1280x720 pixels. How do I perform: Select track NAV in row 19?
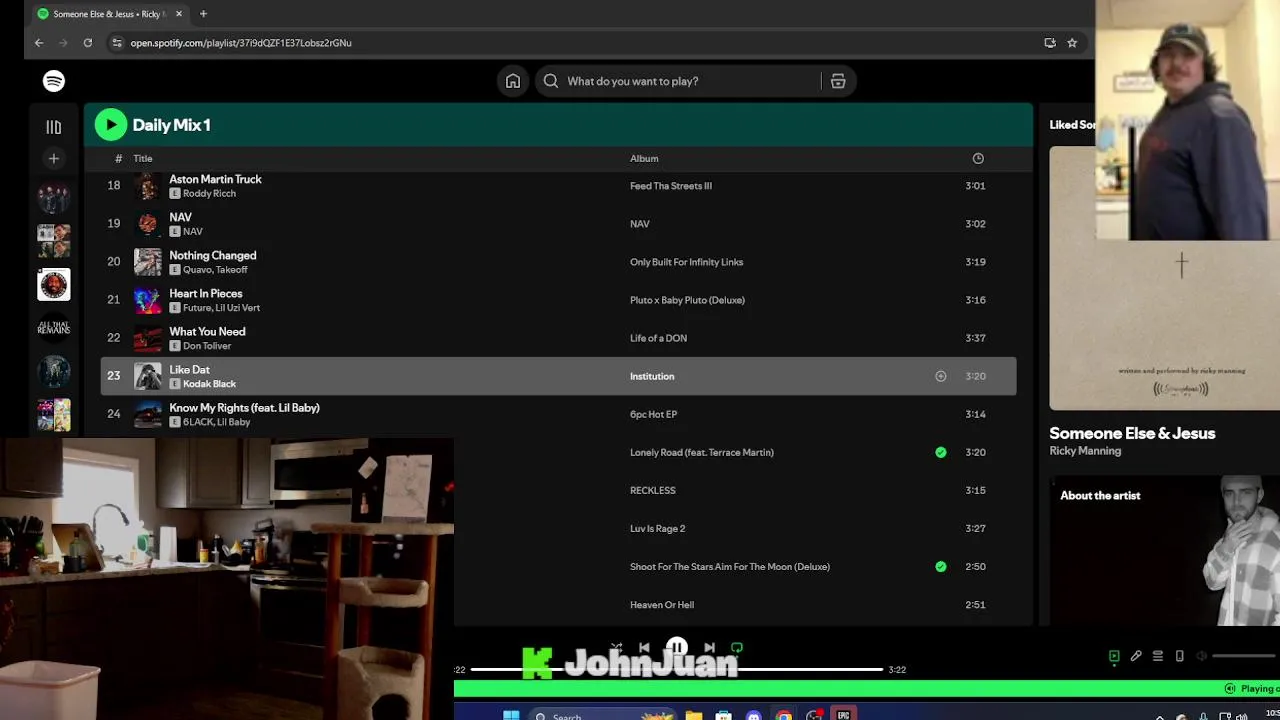[x=180, y=217]
